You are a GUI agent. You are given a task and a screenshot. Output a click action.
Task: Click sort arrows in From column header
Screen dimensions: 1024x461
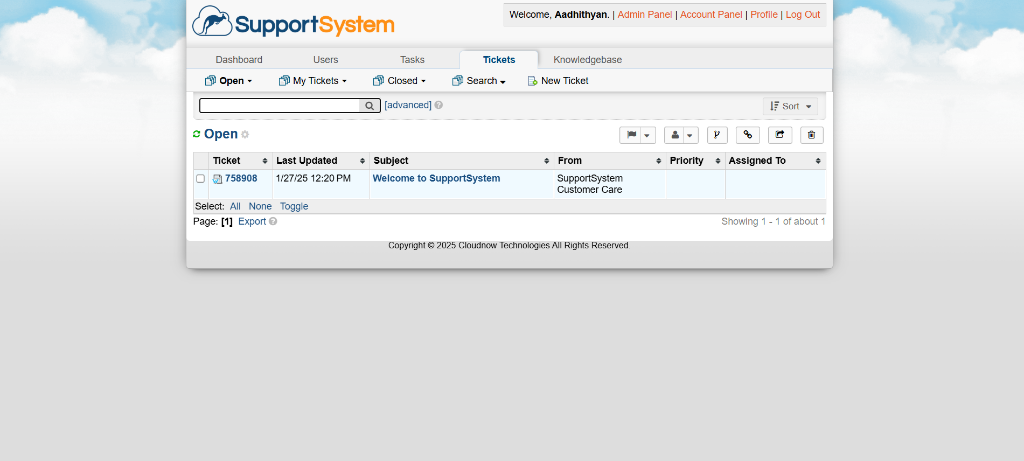click(659, 161)
